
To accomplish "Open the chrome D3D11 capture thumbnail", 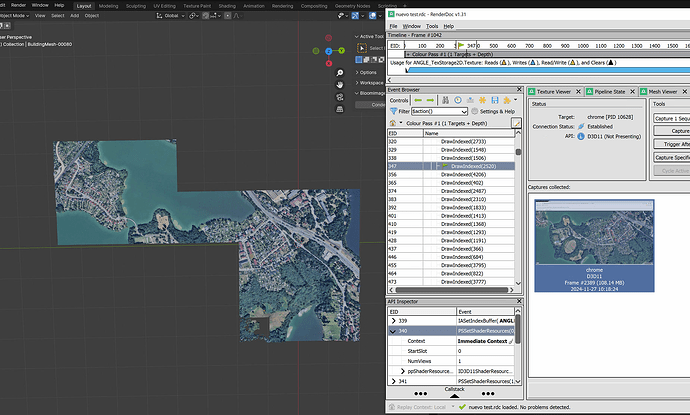I will click(x=594, y=245).
